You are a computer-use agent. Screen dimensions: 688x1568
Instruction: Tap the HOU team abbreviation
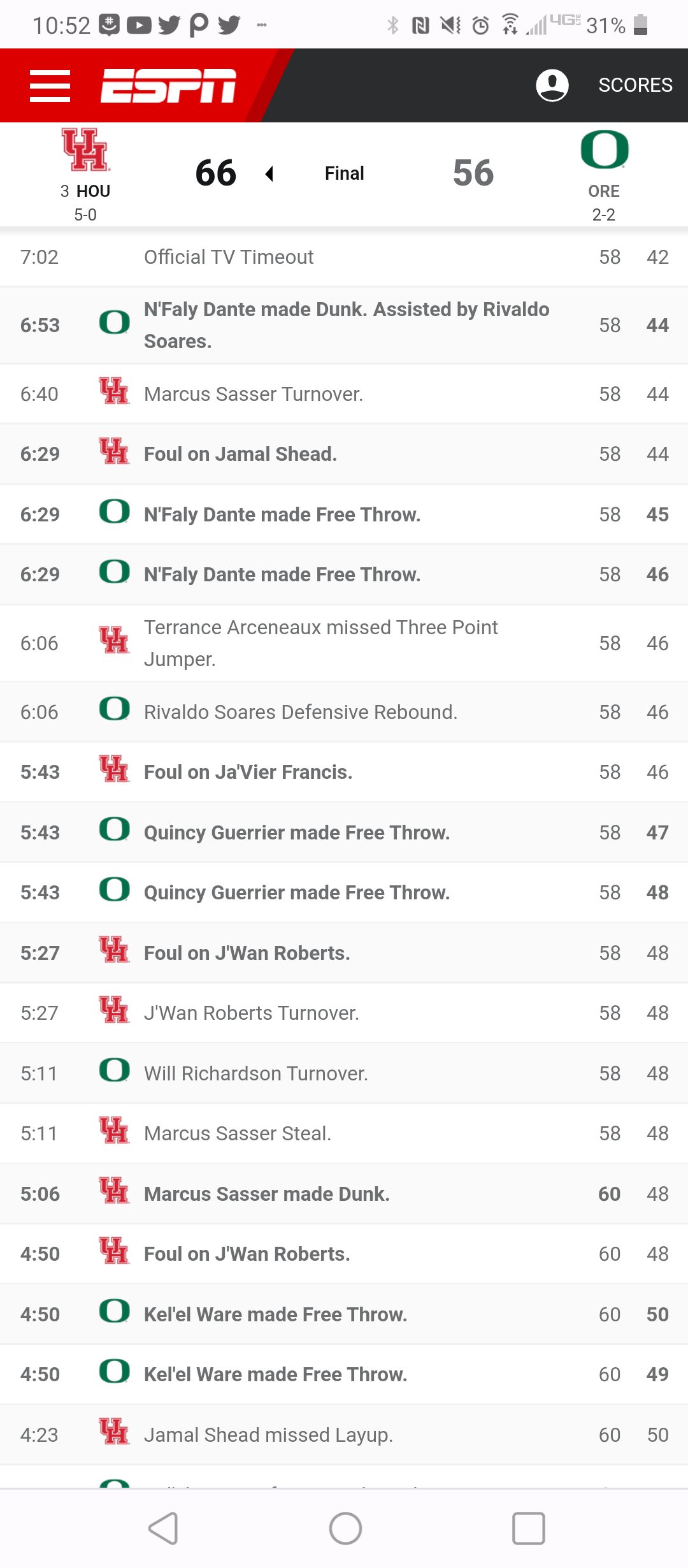click(93, 191)
